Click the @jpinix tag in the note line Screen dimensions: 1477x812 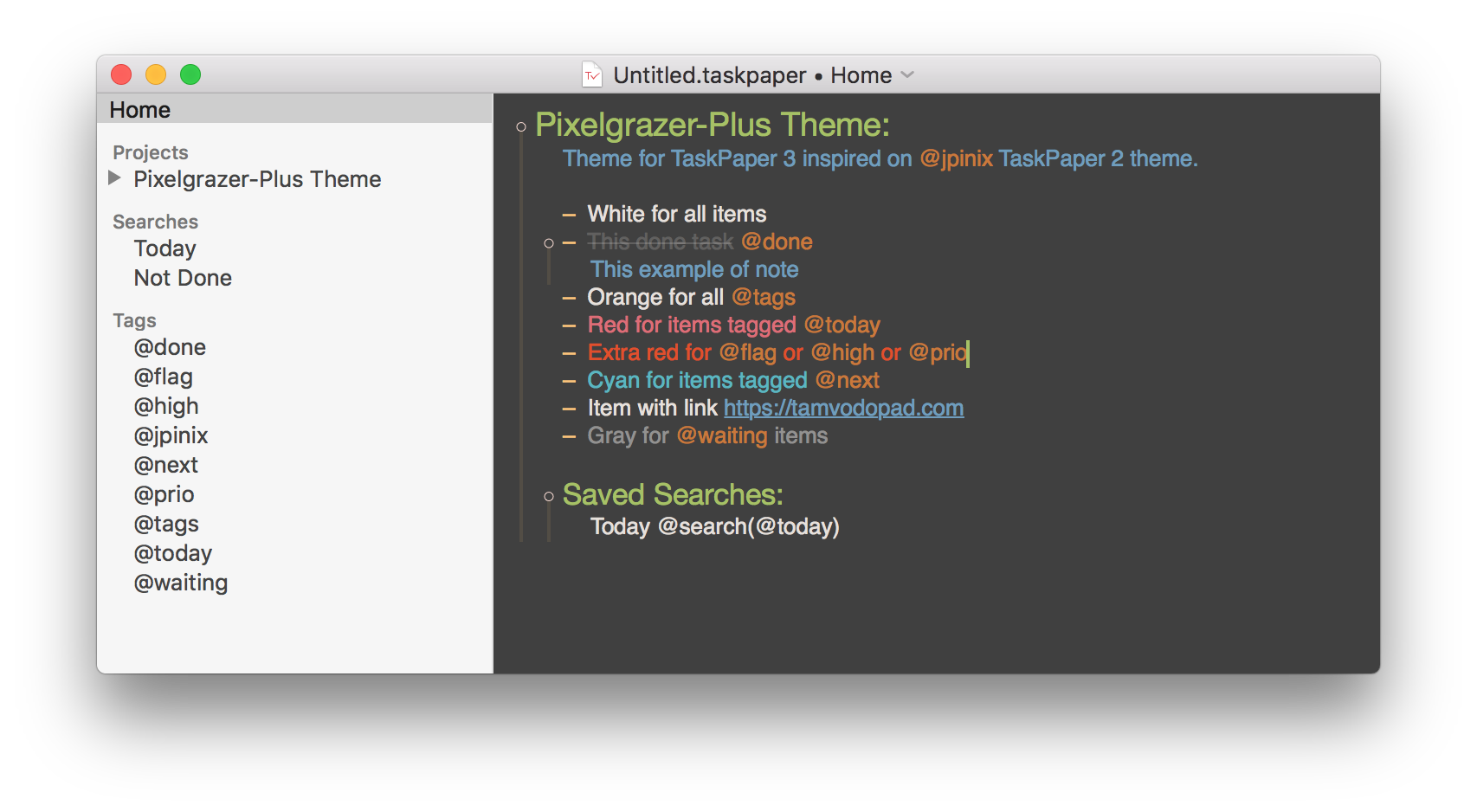point(956,158)
